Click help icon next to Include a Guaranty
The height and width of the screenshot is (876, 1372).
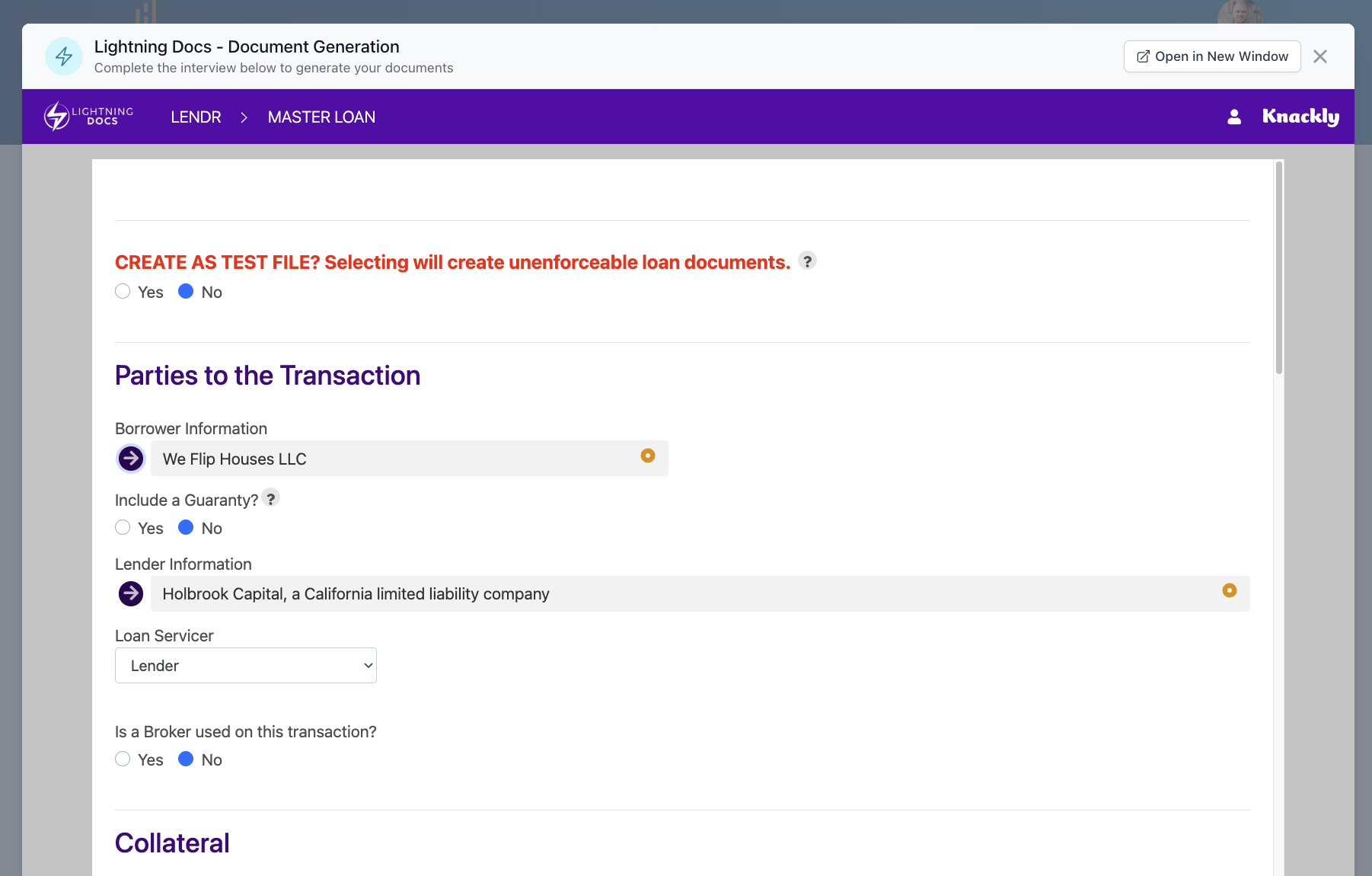[270, 498]
